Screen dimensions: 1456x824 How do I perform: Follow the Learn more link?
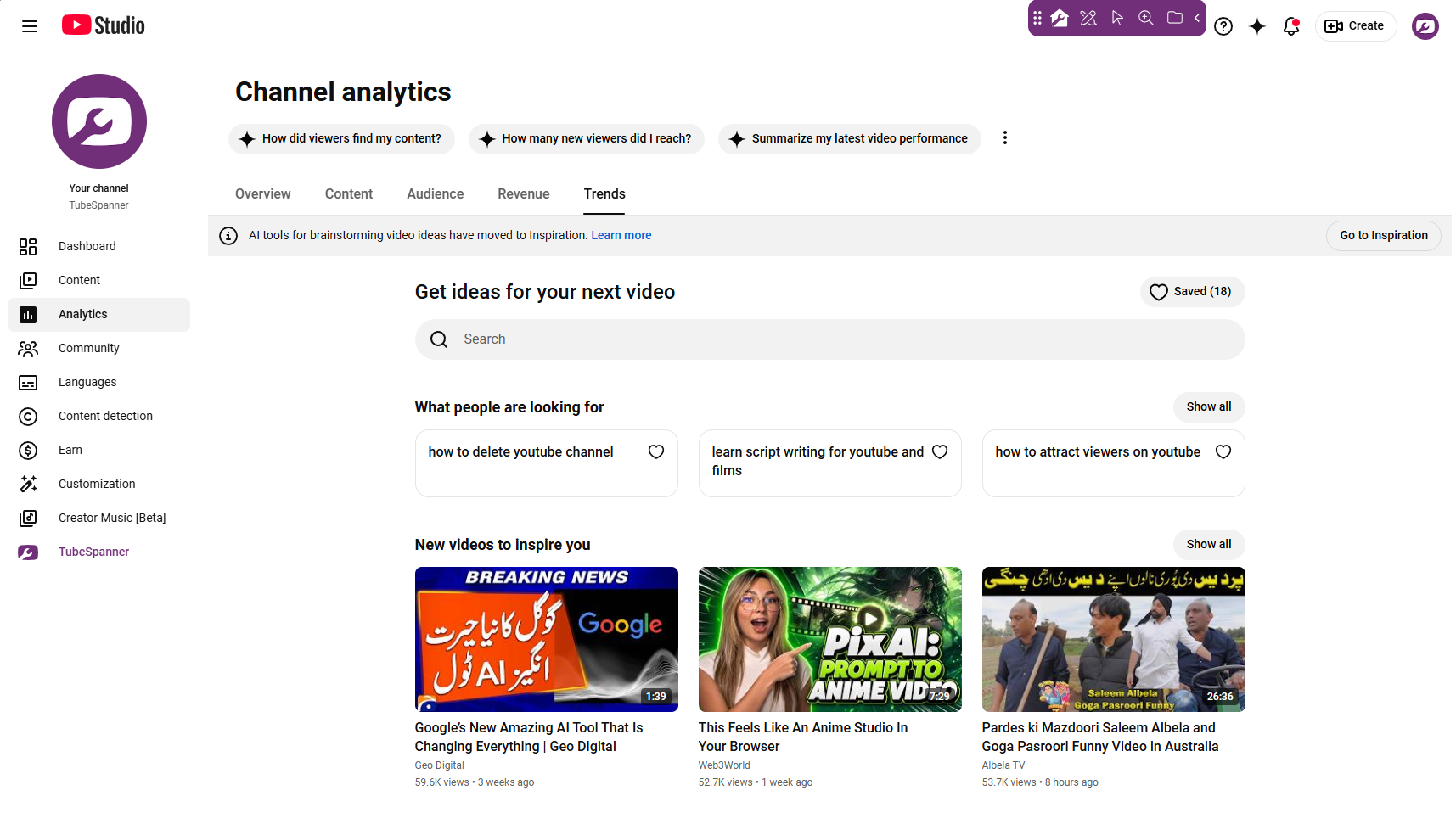tap(621, 236)
